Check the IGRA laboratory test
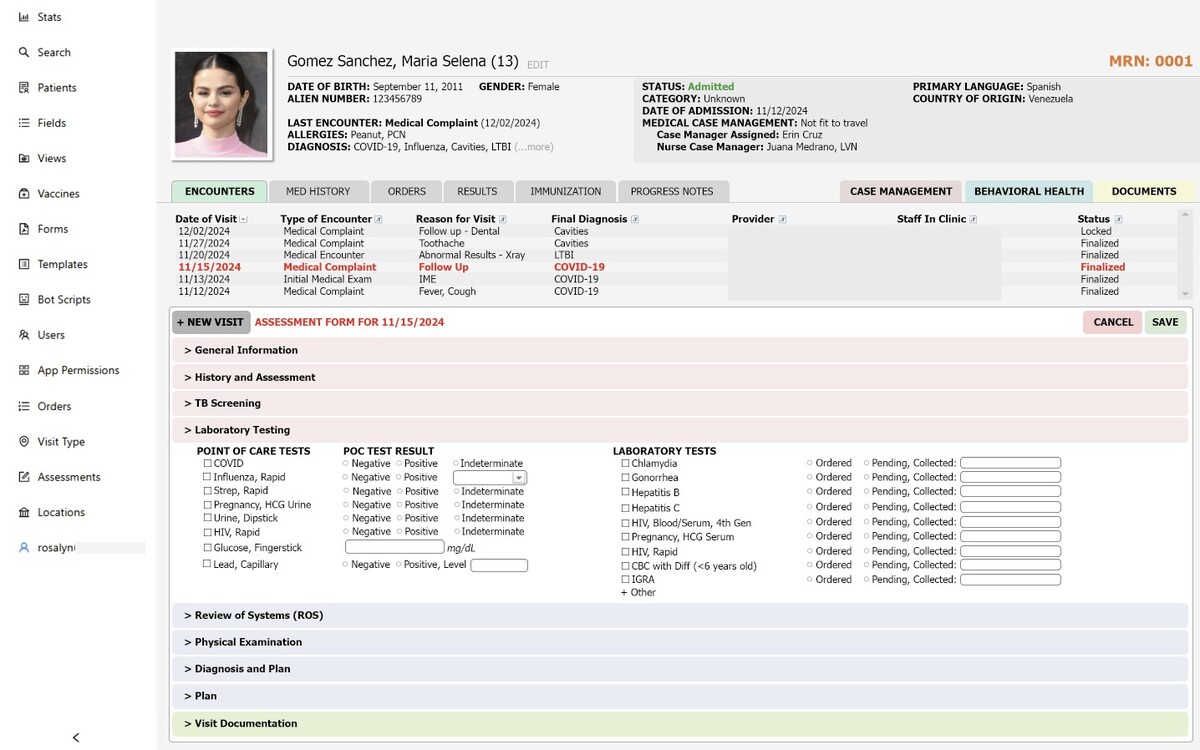Image resolution: width=1200 pixels, height=750 pixels. tap(625, 579)
